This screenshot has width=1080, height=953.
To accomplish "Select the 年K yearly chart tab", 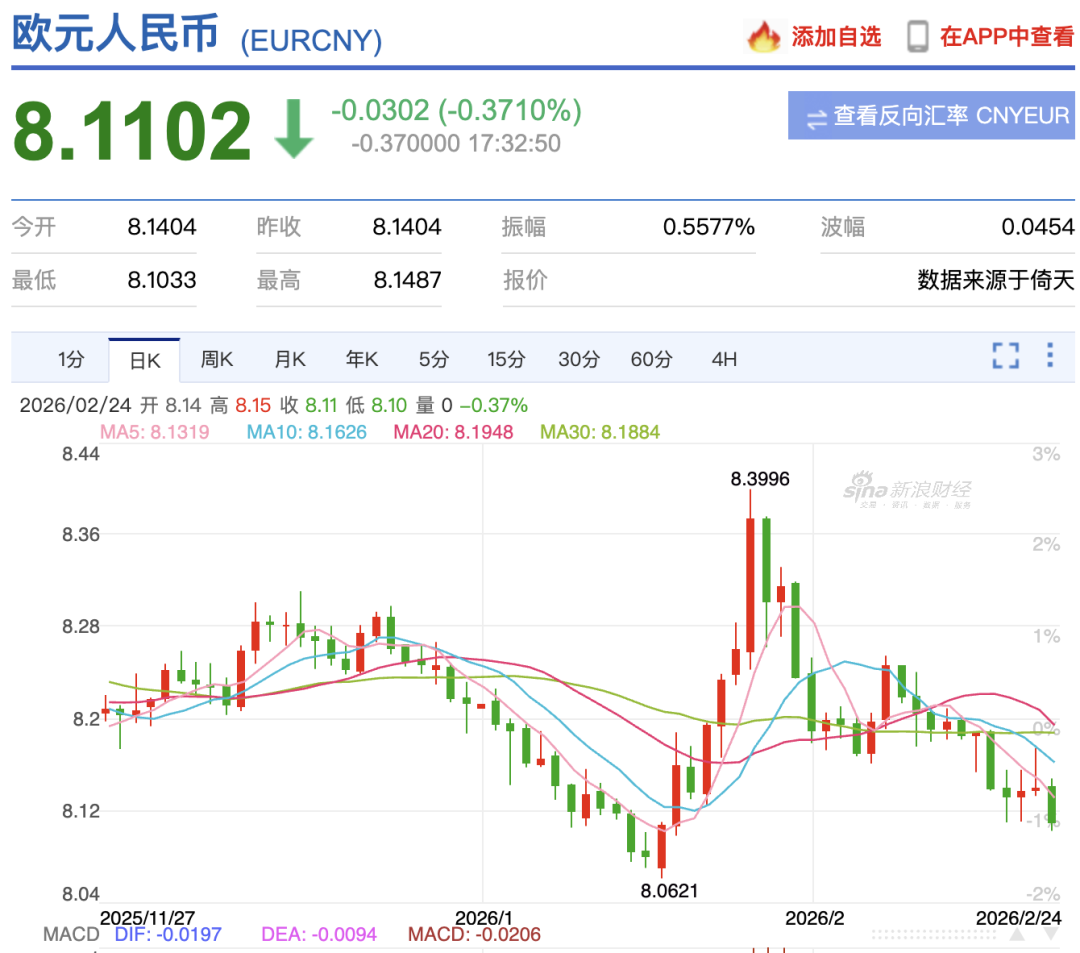I will 362,359.
